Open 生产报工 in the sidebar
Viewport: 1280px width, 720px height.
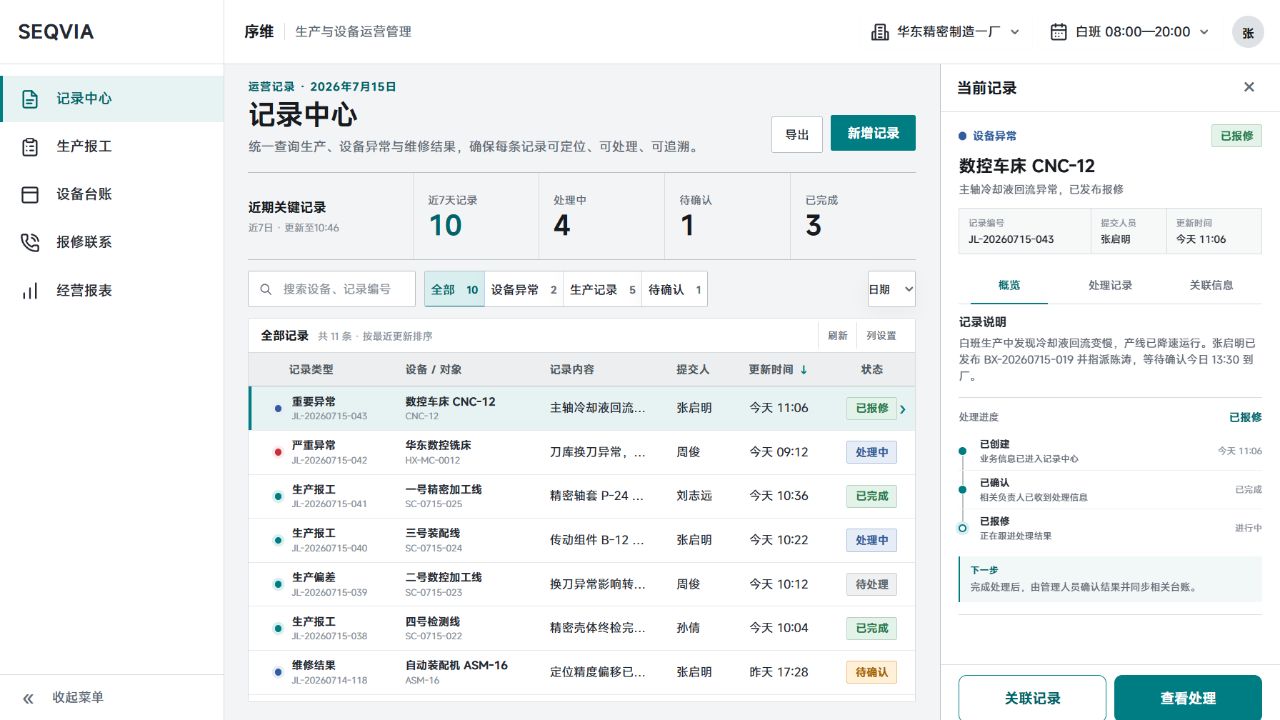tap(112, 147)
